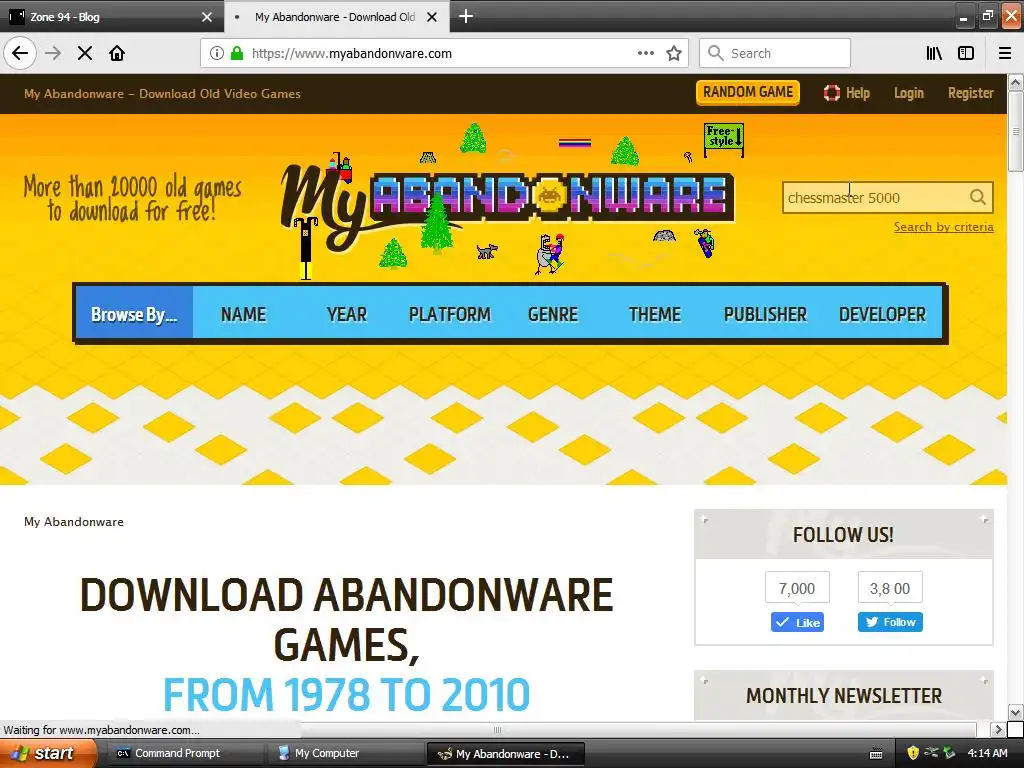Close the Zone 94 - Blog tab
Image resolution: width=1024 pixels, height=768 pixels.
[x=207, y=17]
